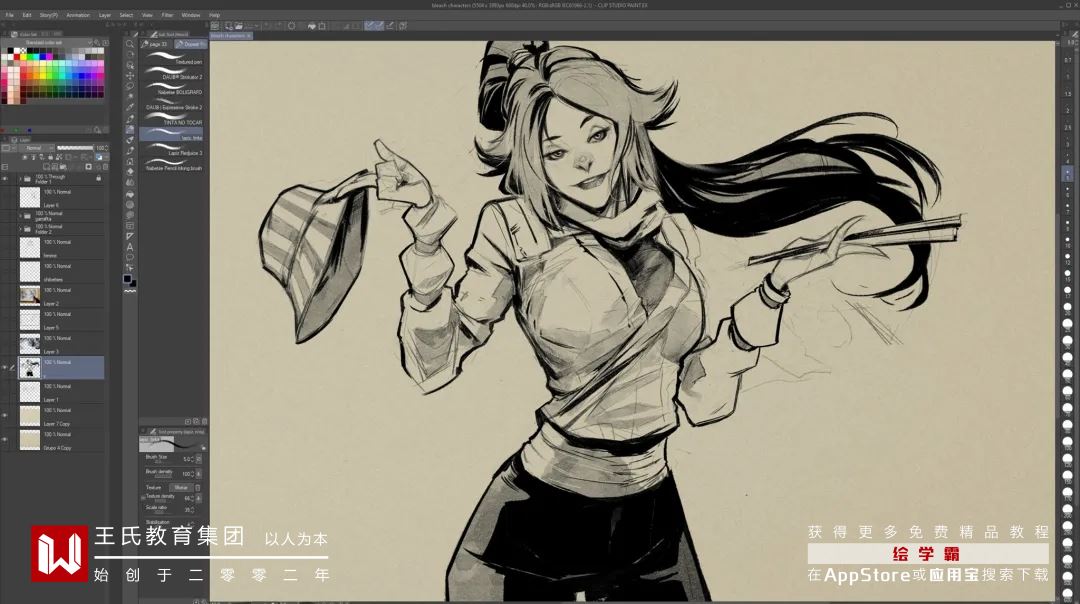Click the main drawing color swatch in toolbar
Screen dimensions: 1080x604
coord(127,279)
